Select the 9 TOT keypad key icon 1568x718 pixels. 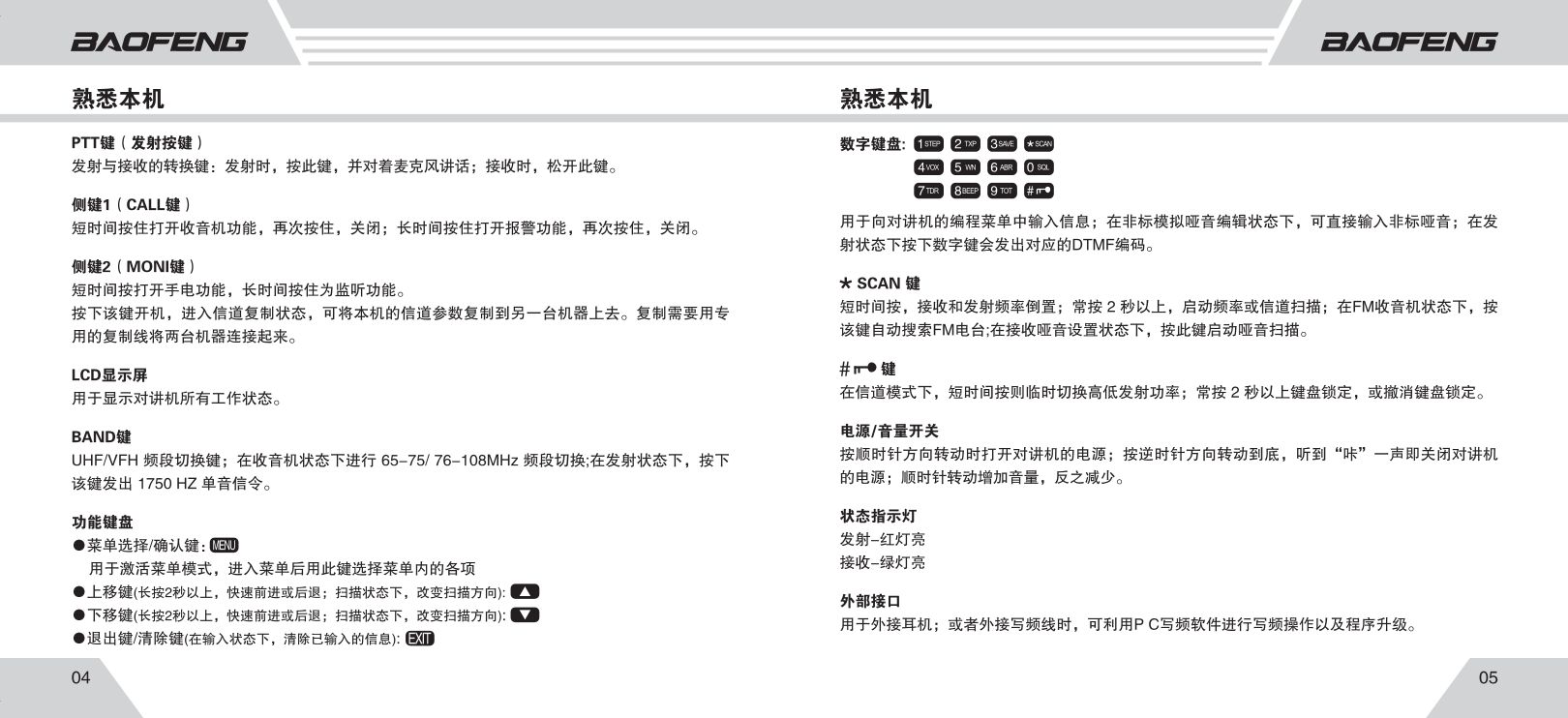[1002, 191]
